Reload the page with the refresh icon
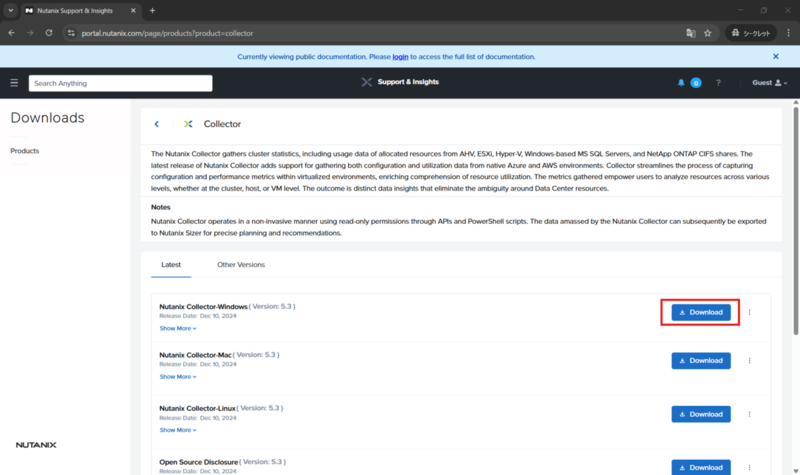 click(49, 33)
